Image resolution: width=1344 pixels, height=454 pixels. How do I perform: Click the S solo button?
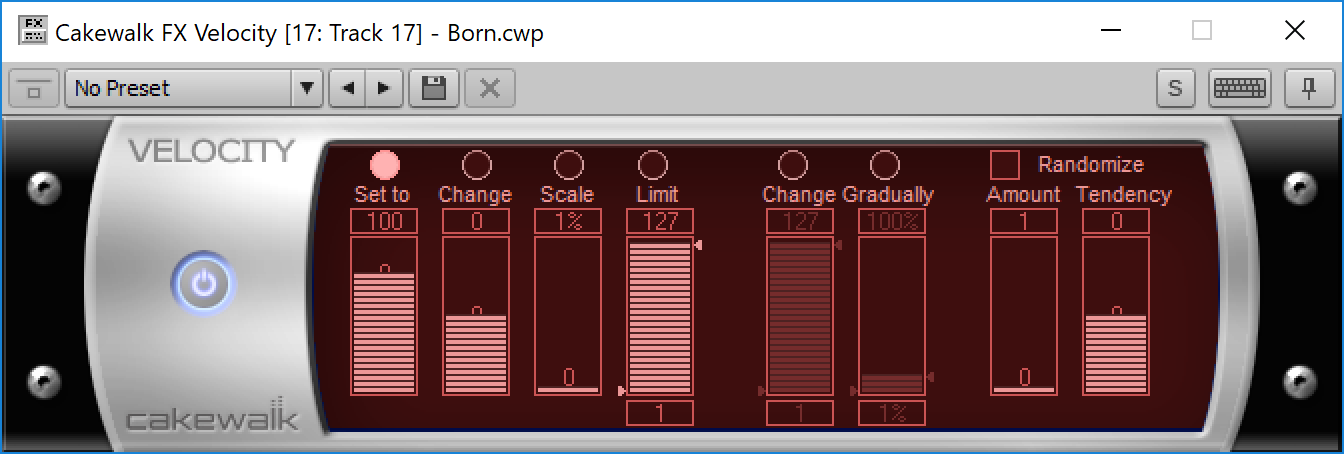pos(1175,88)
